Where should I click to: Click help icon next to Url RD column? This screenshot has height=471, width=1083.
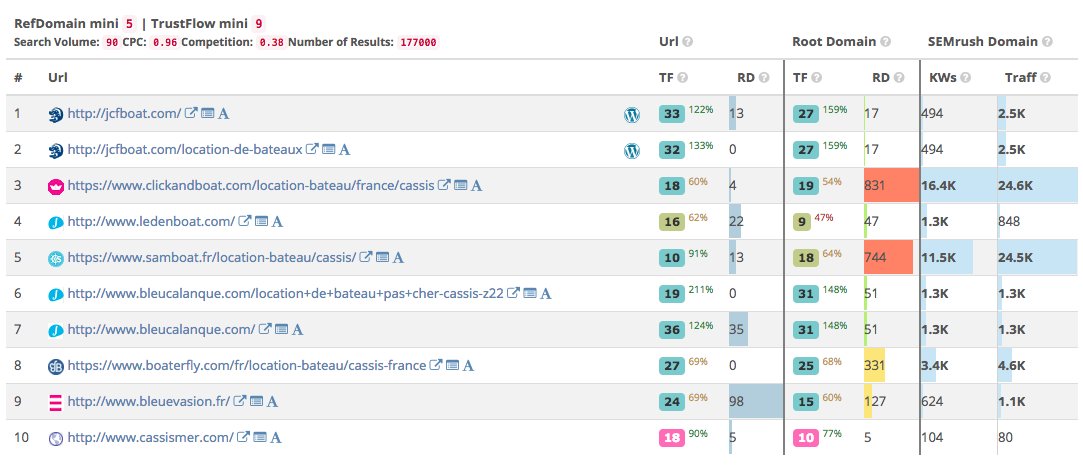[763, 77]
